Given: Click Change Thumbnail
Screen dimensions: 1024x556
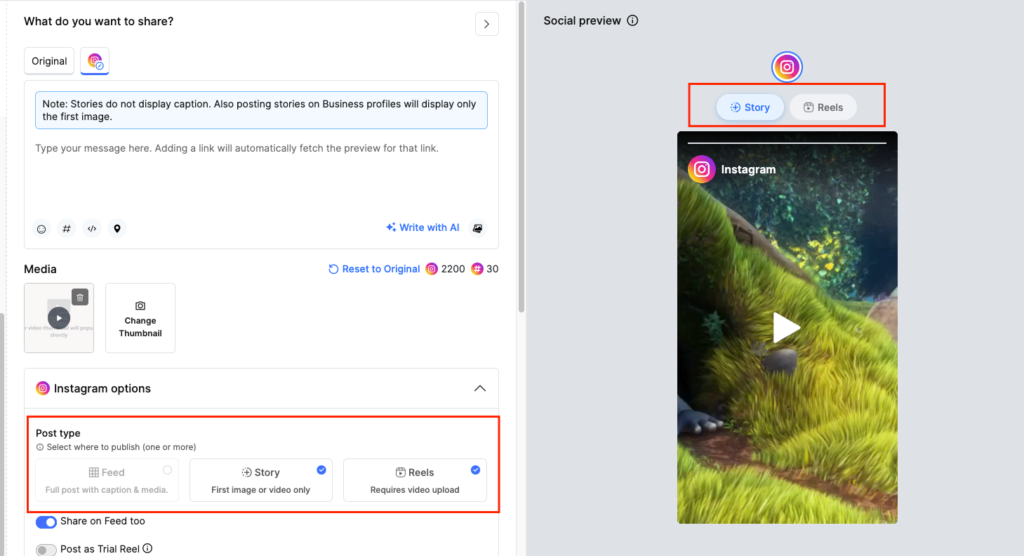Looking at the screenshot, I should 140,318.
